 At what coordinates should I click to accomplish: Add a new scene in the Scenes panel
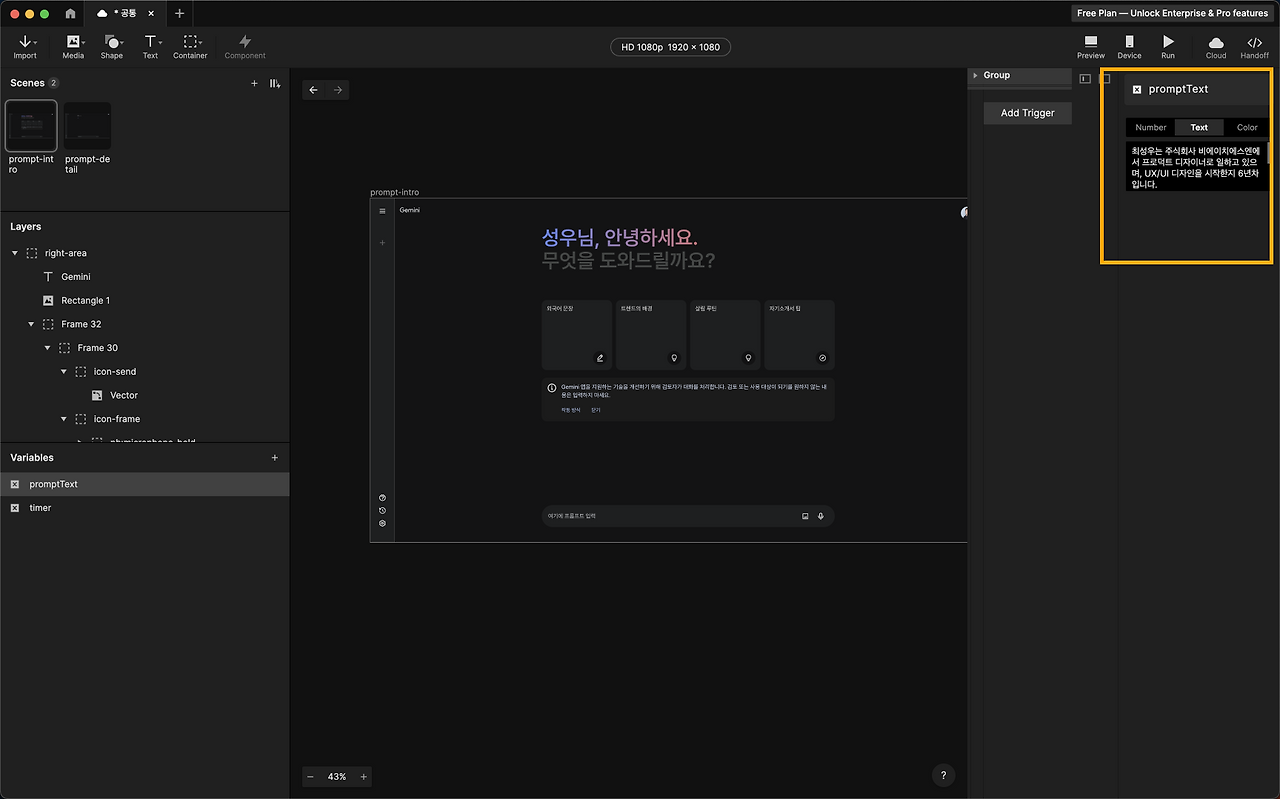[x=254, y=83]
